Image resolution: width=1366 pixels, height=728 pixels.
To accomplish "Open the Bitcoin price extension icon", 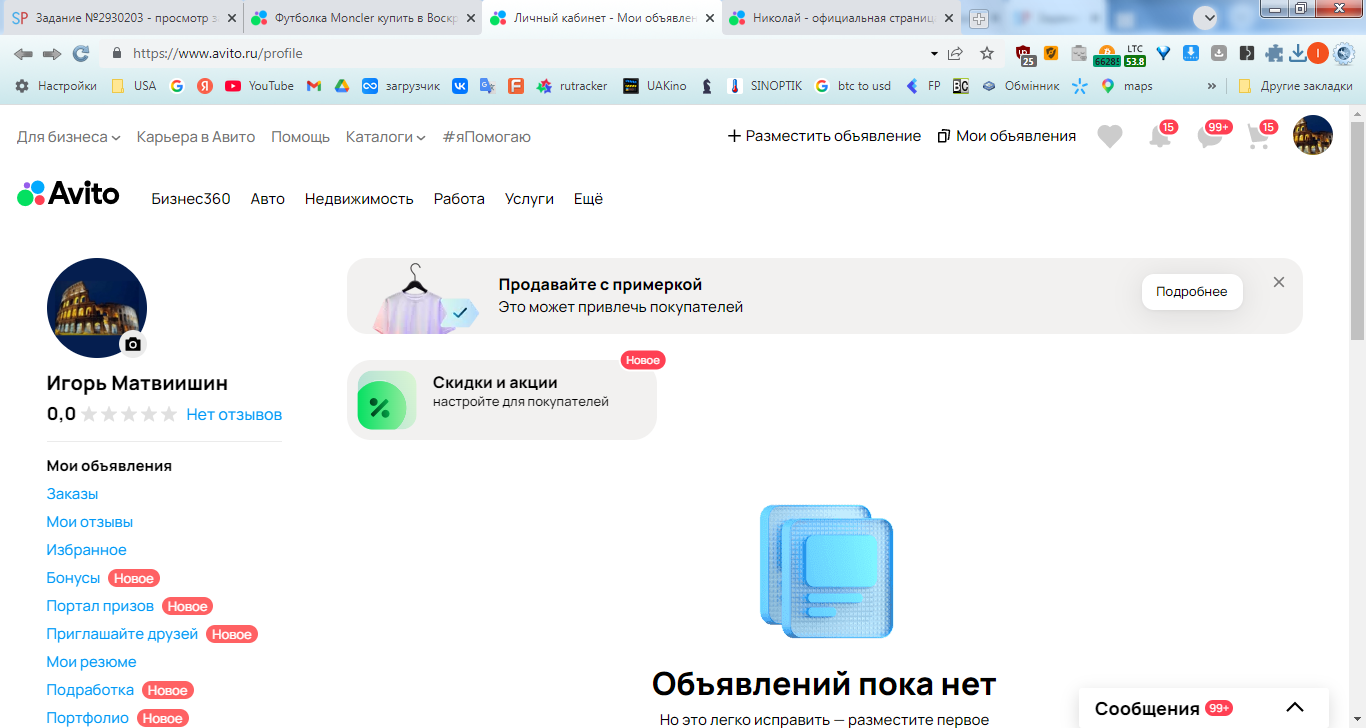I will click(x=1106, y=55).
